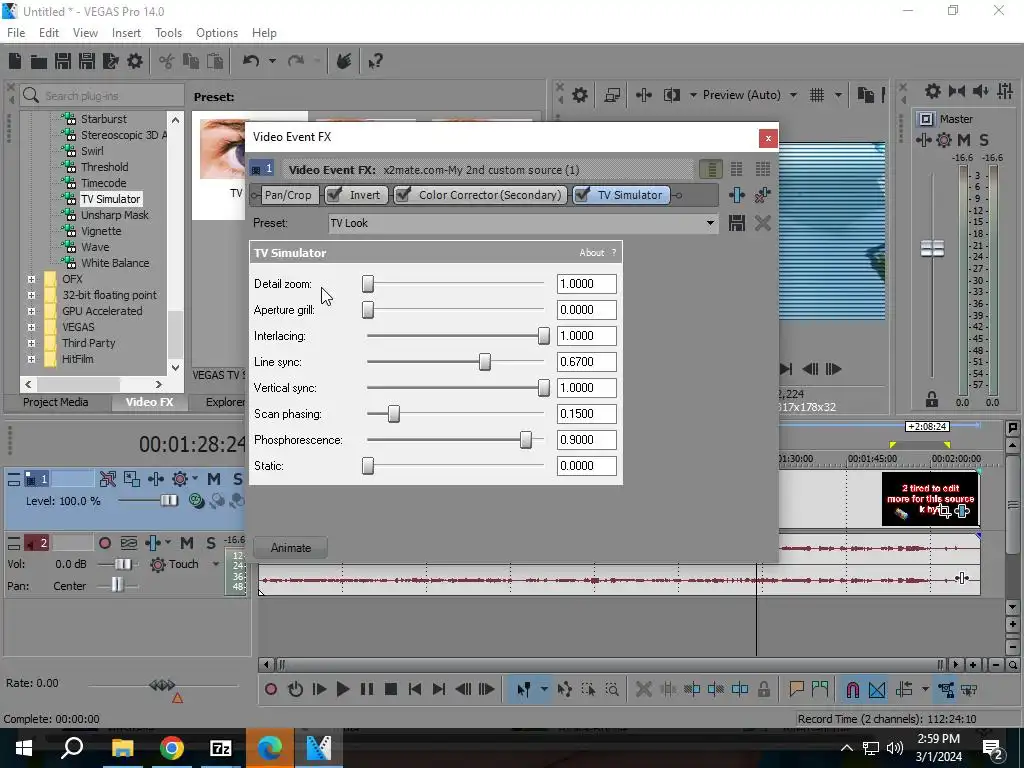1024x768 pixels.
Task: Open the Insert menu
Action: pos(126,33)
